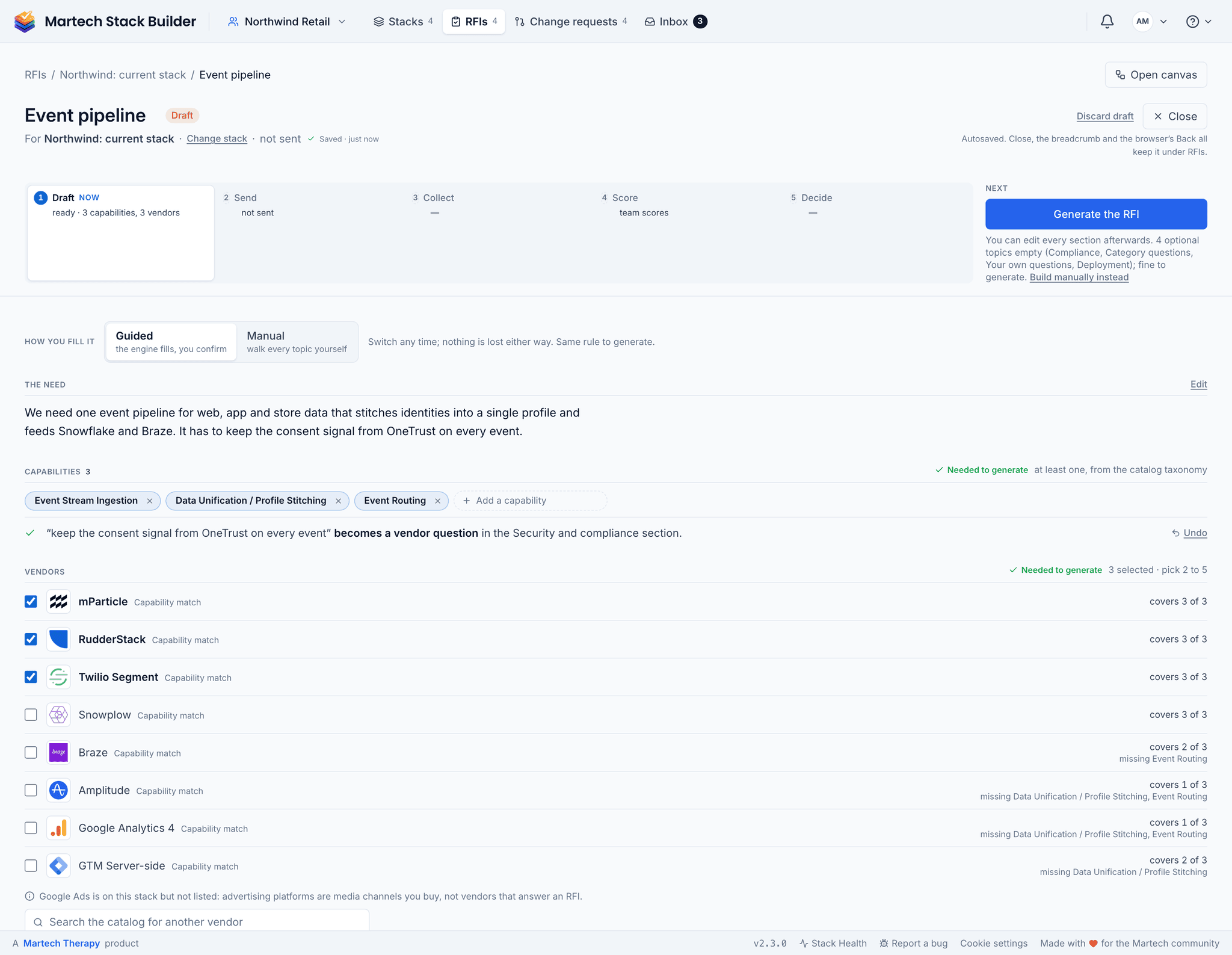Go to the Stacks tab
The image size is (1232, 955).
click(x=403, y=22)
